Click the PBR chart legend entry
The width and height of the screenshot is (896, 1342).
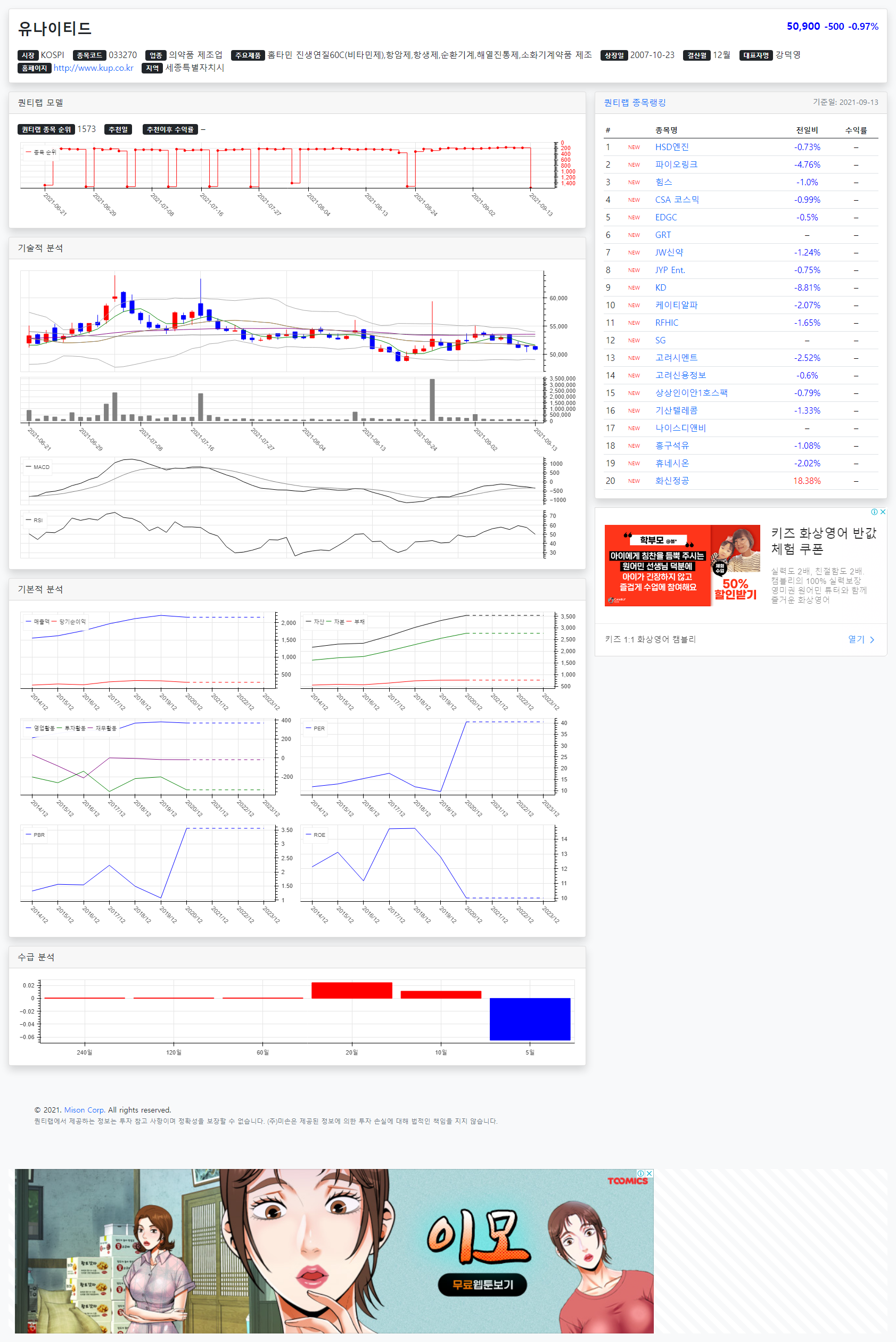pyautogui.click(x=35, y=835)
